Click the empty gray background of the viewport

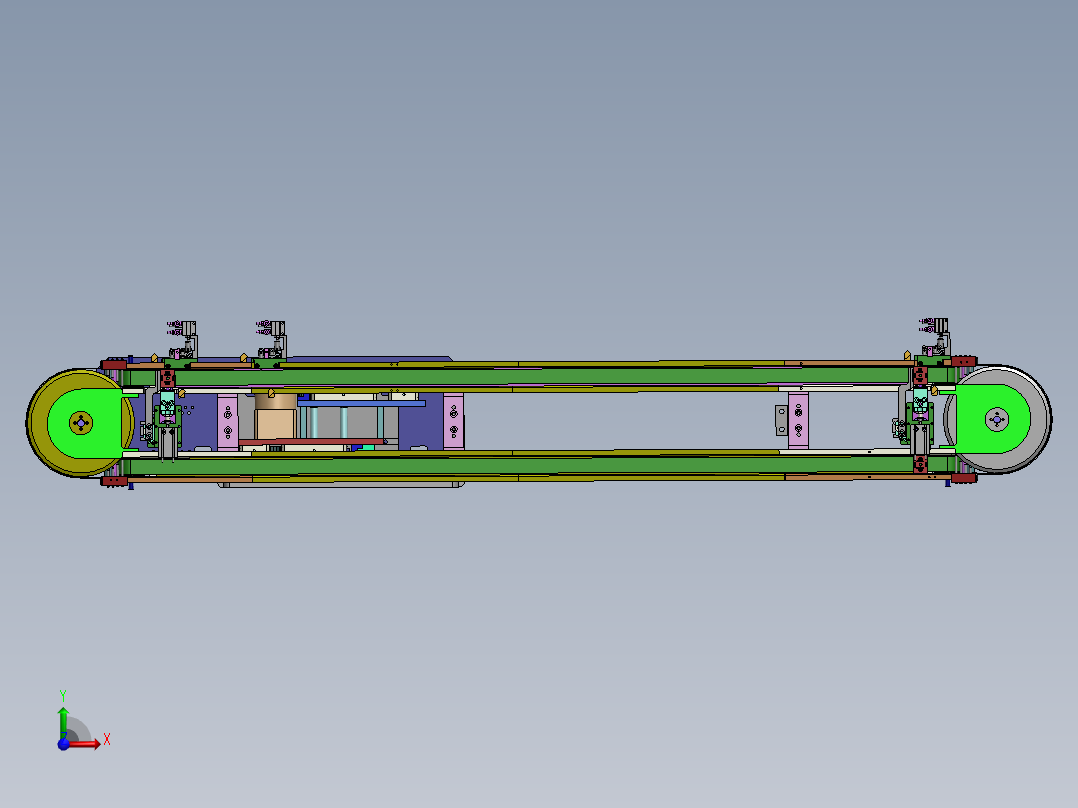click(x=540, y=620)
